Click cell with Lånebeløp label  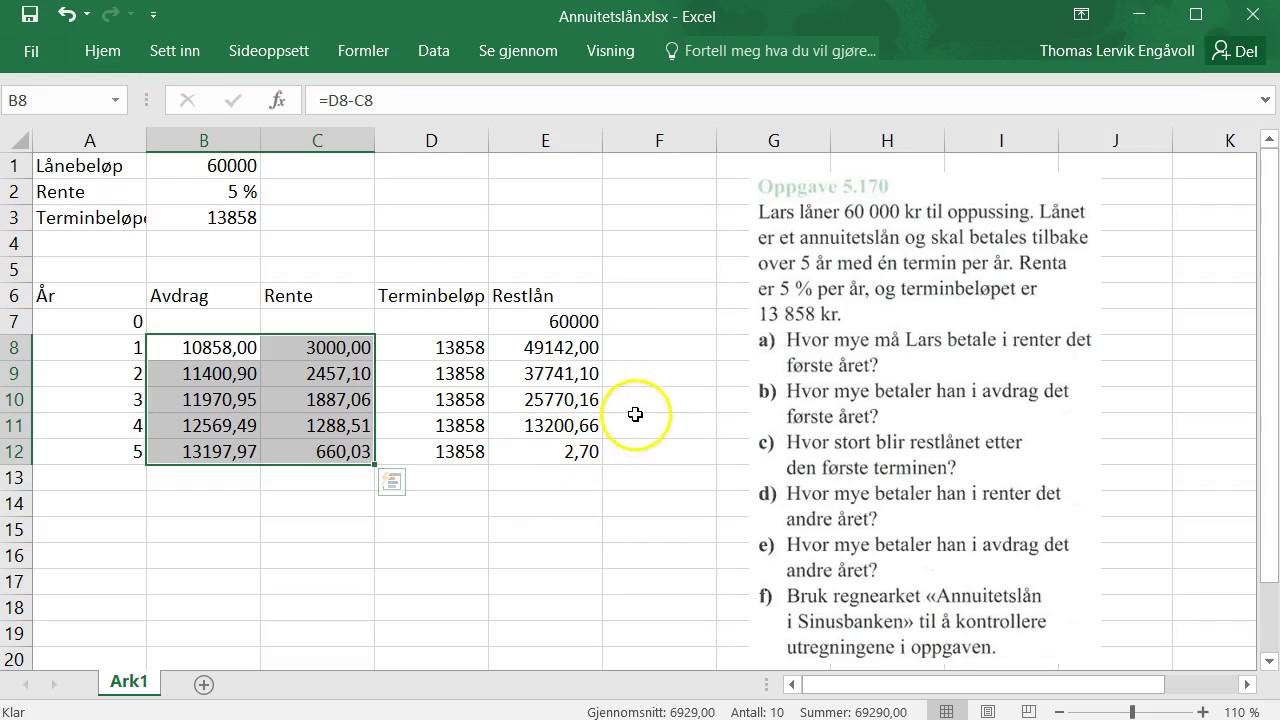[x=89, y=166]
